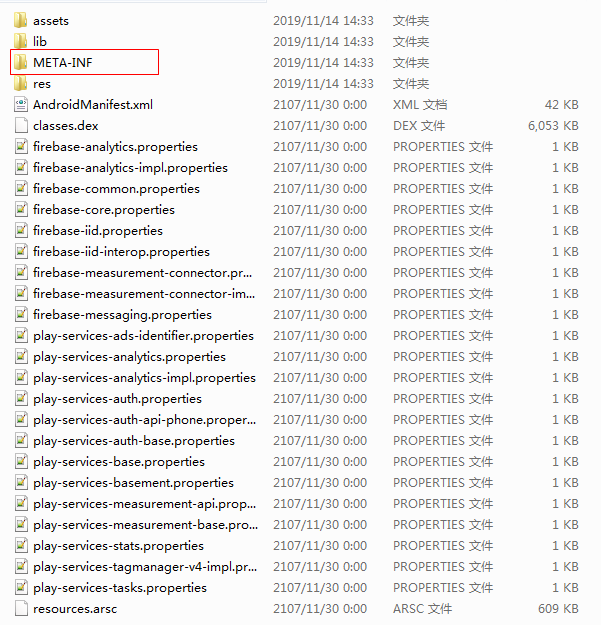Viewport: 601px width, 625px height.
Task: Select 'play-services-tasks.properties' file name
Action: 120,588
